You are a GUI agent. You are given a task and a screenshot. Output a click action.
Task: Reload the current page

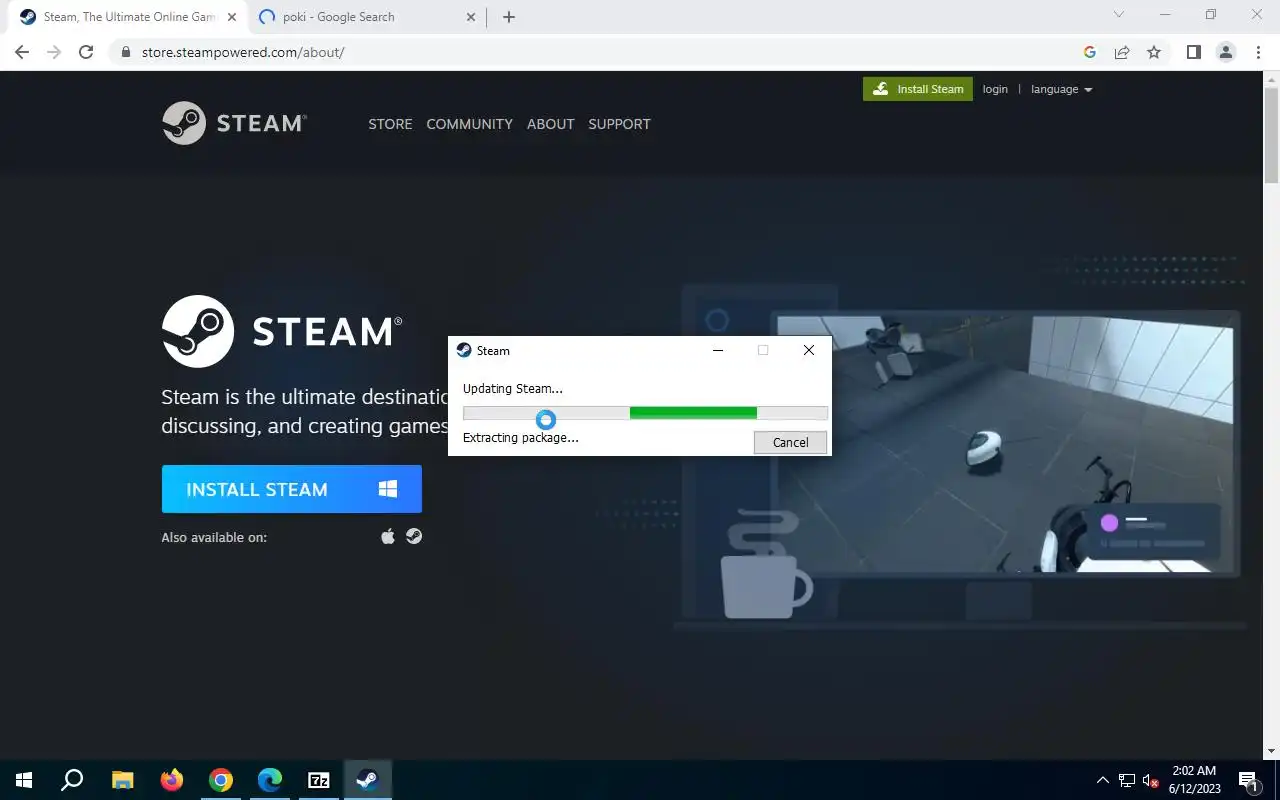pos(86,52)
